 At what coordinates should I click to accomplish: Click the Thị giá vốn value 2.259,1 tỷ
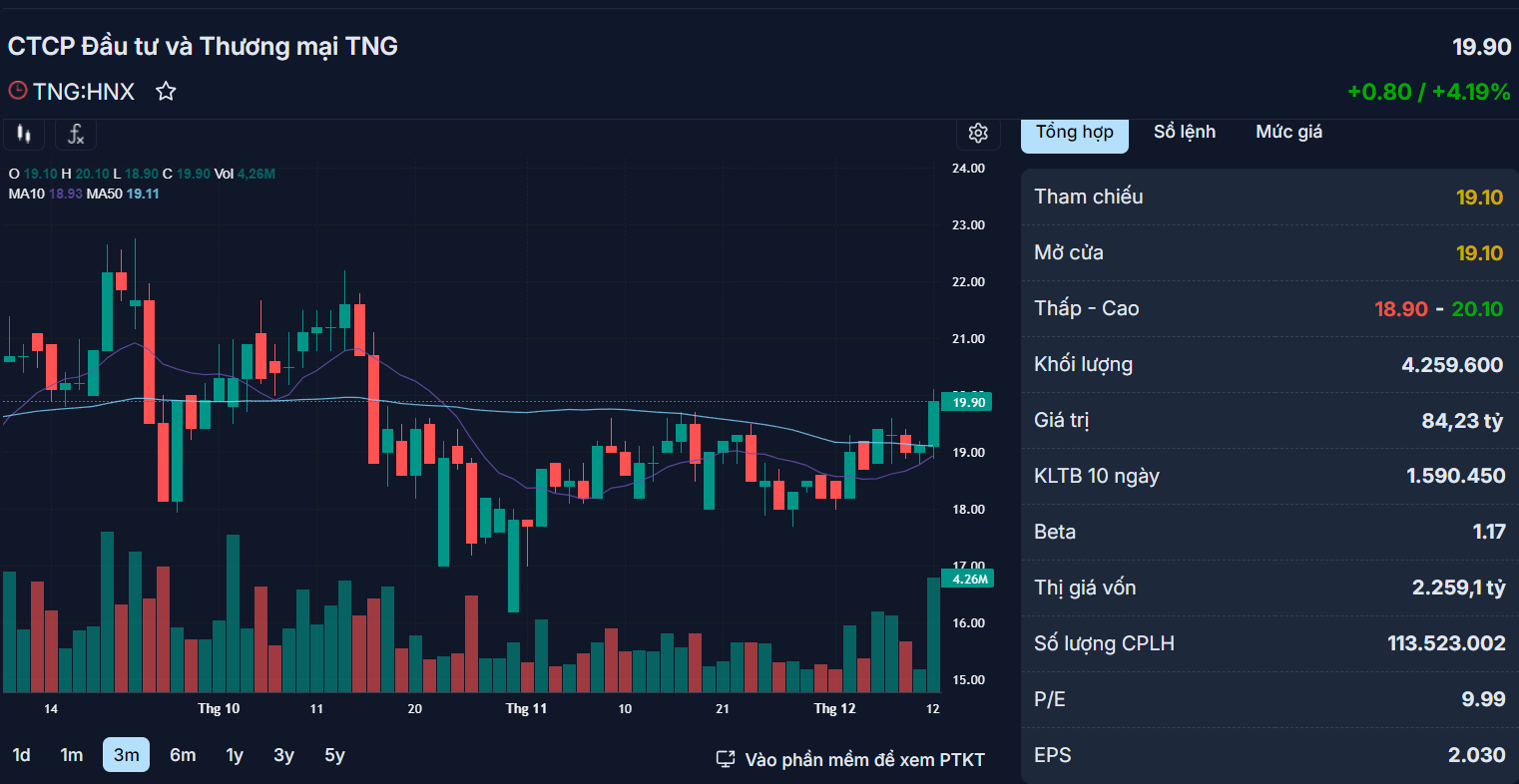[x=1458, y=588]
